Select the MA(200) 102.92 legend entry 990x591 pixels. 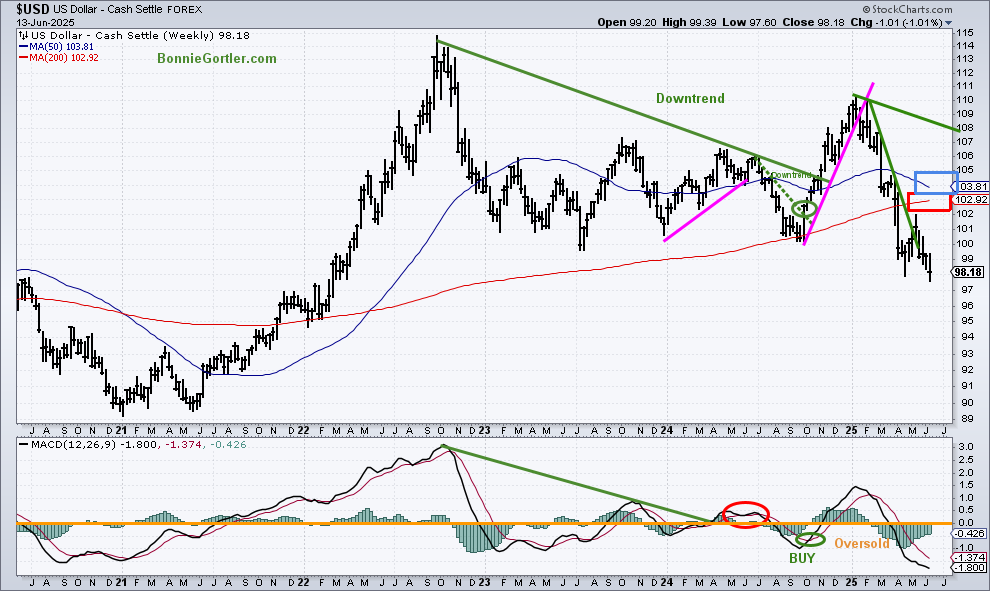point(59,57)
